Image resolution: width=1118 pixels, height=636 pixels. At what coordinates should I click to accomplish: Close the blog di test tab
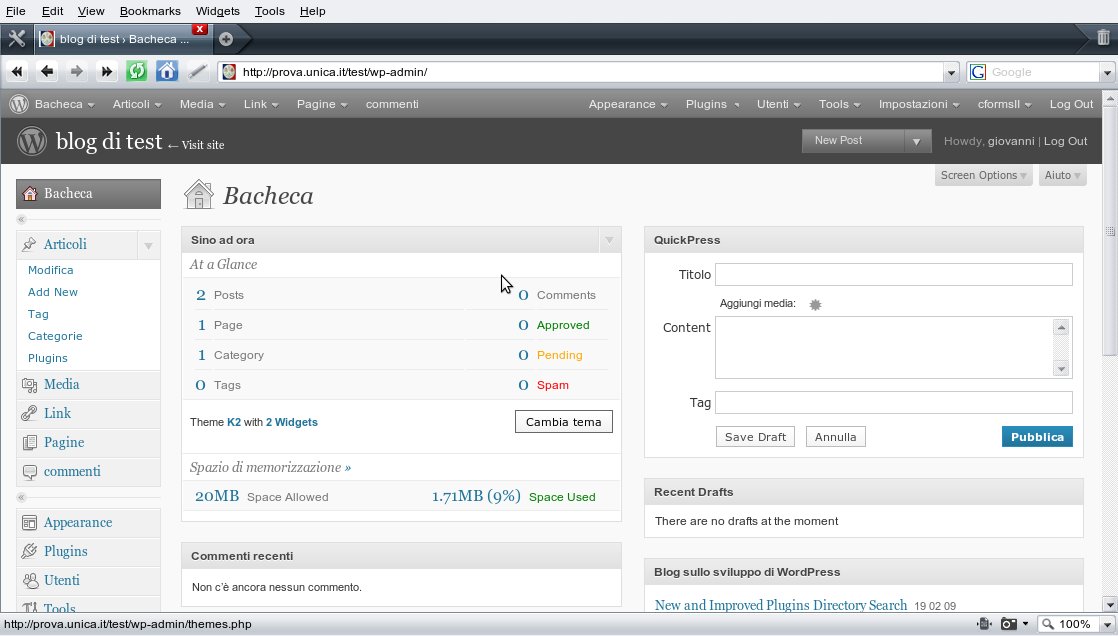coord(200,29)
